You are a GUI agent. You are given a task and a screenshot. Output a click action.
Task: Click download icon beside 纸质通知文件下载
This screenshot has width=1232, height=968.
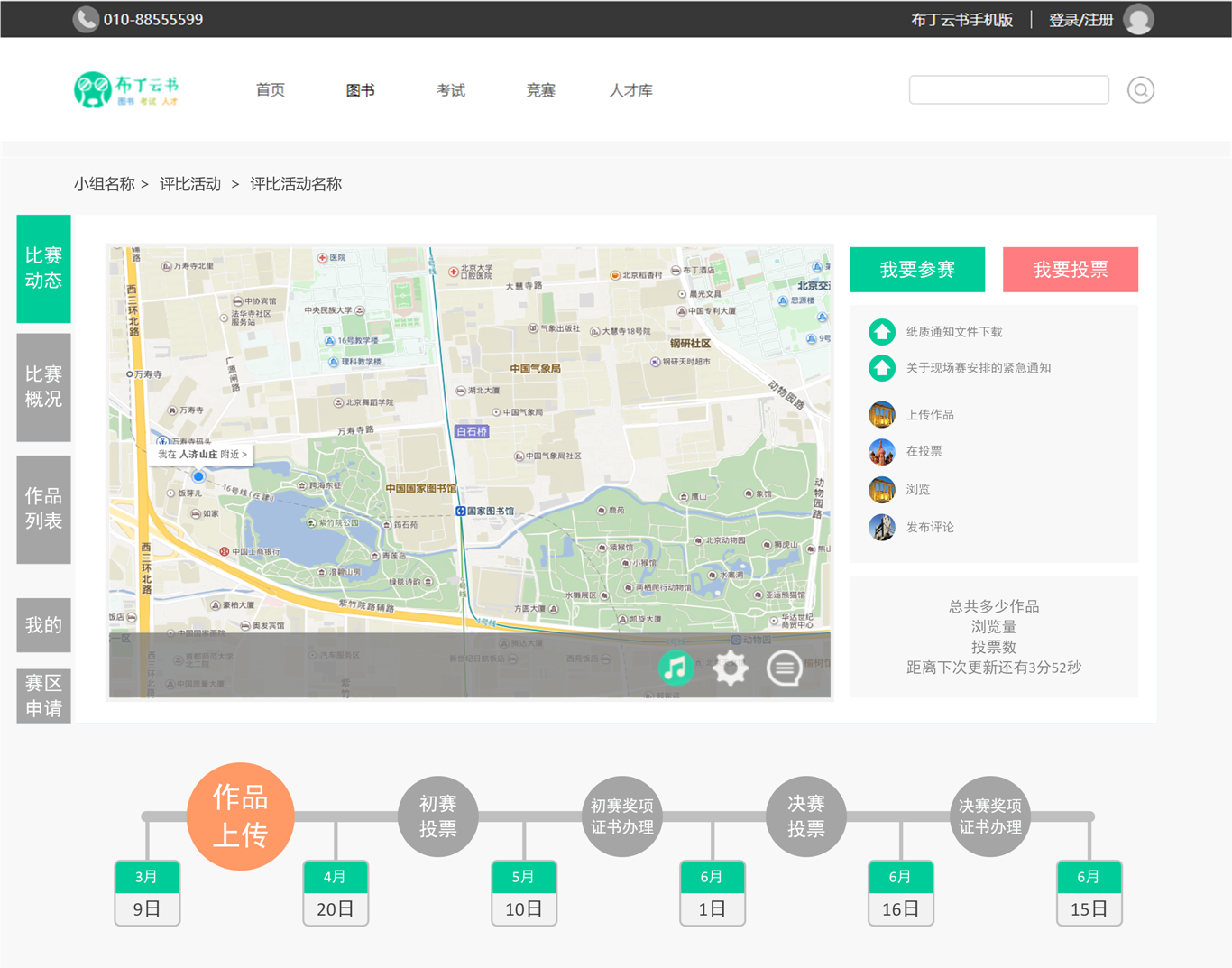[x=881, y=332]
